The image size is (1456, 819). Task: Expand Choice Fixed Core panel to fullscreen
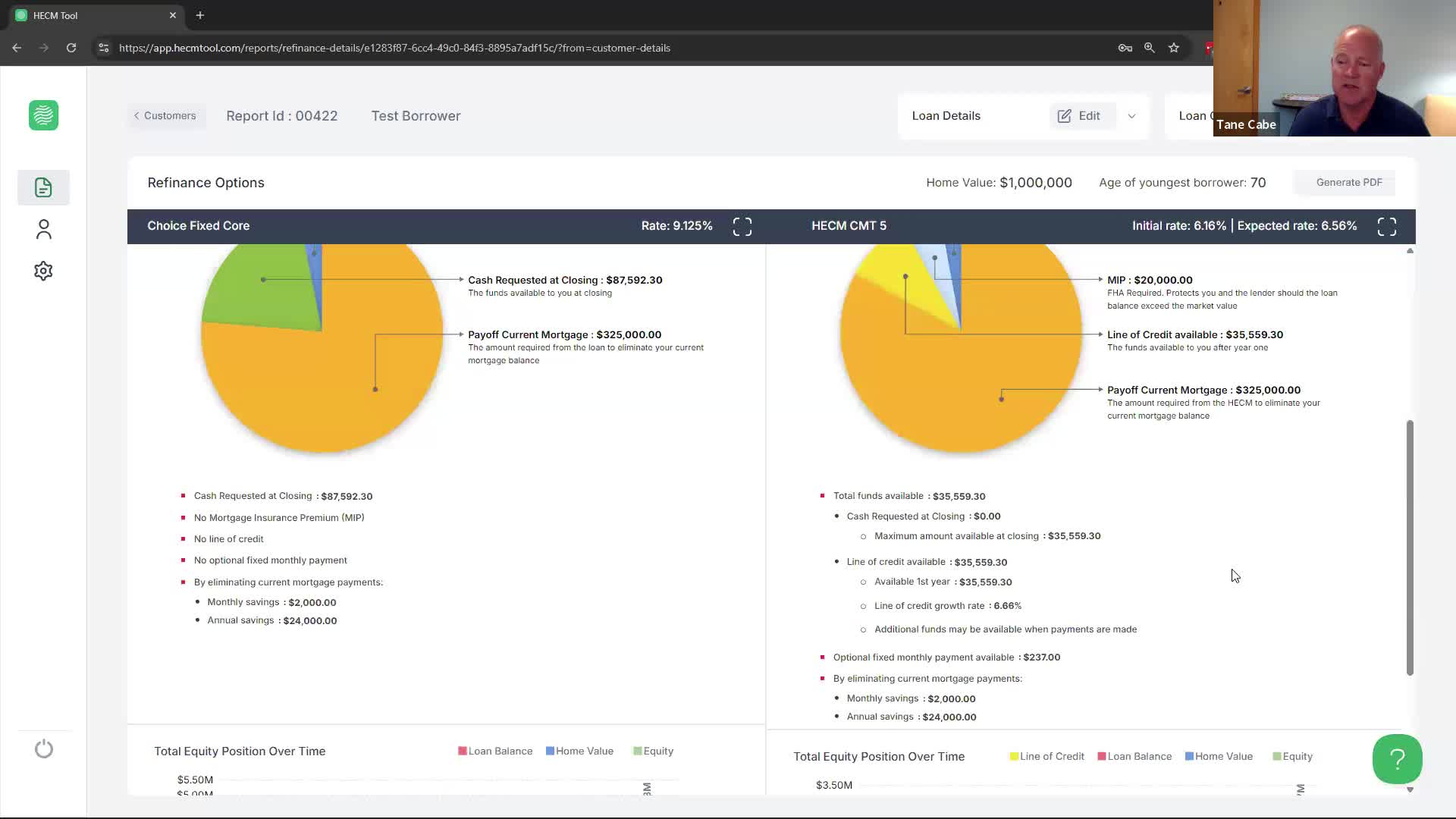point(742,227)
